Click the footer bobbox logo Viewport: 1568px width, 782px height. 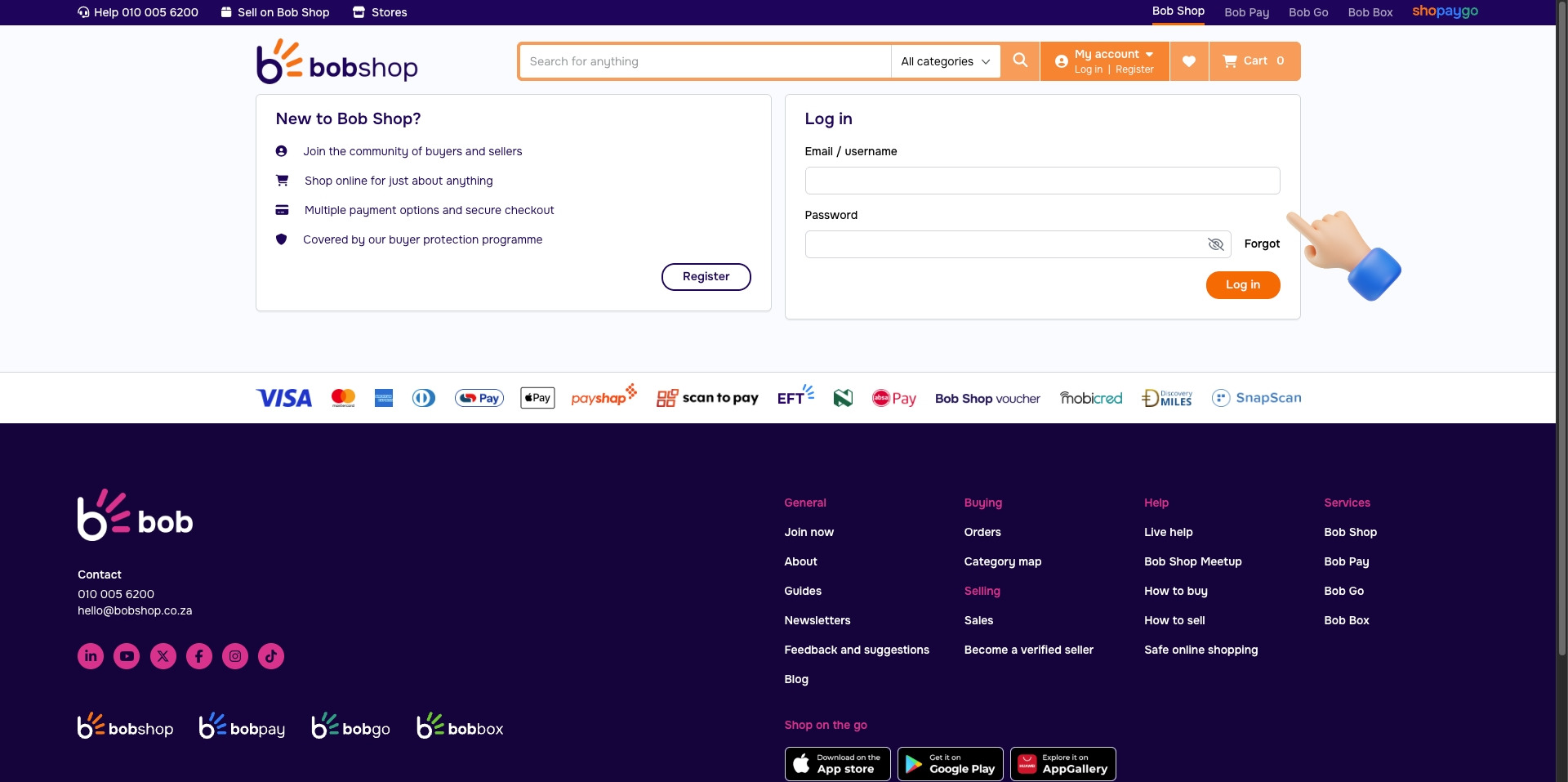[460, 726]
